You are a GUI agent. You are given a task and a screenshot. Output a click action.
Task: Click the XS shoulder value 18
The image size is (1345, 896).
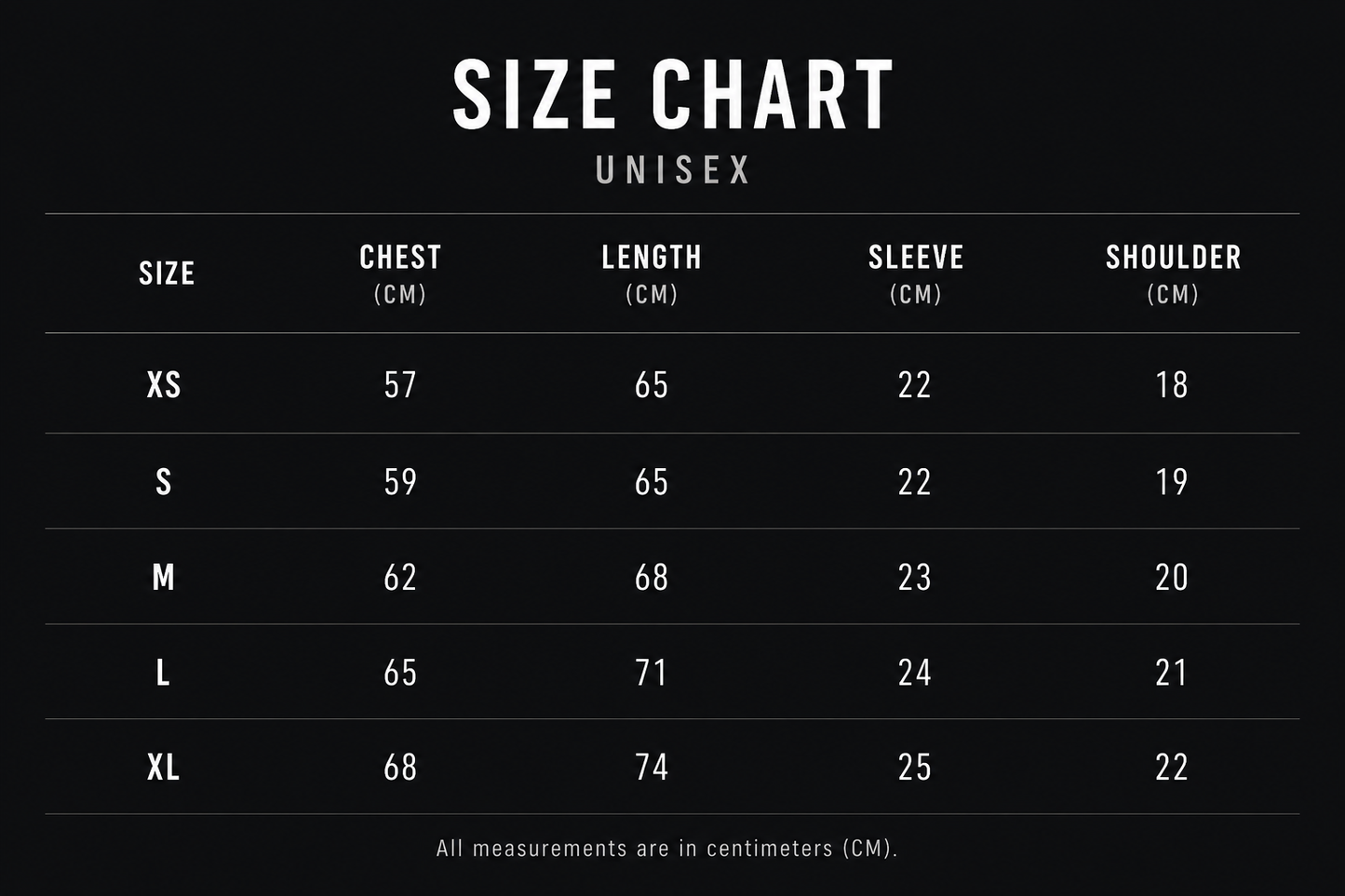(1172, 385)
